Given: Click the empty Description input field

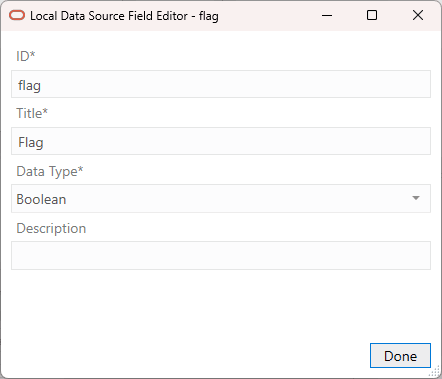Looking at the screenshot, I should [x=221, y=255].
